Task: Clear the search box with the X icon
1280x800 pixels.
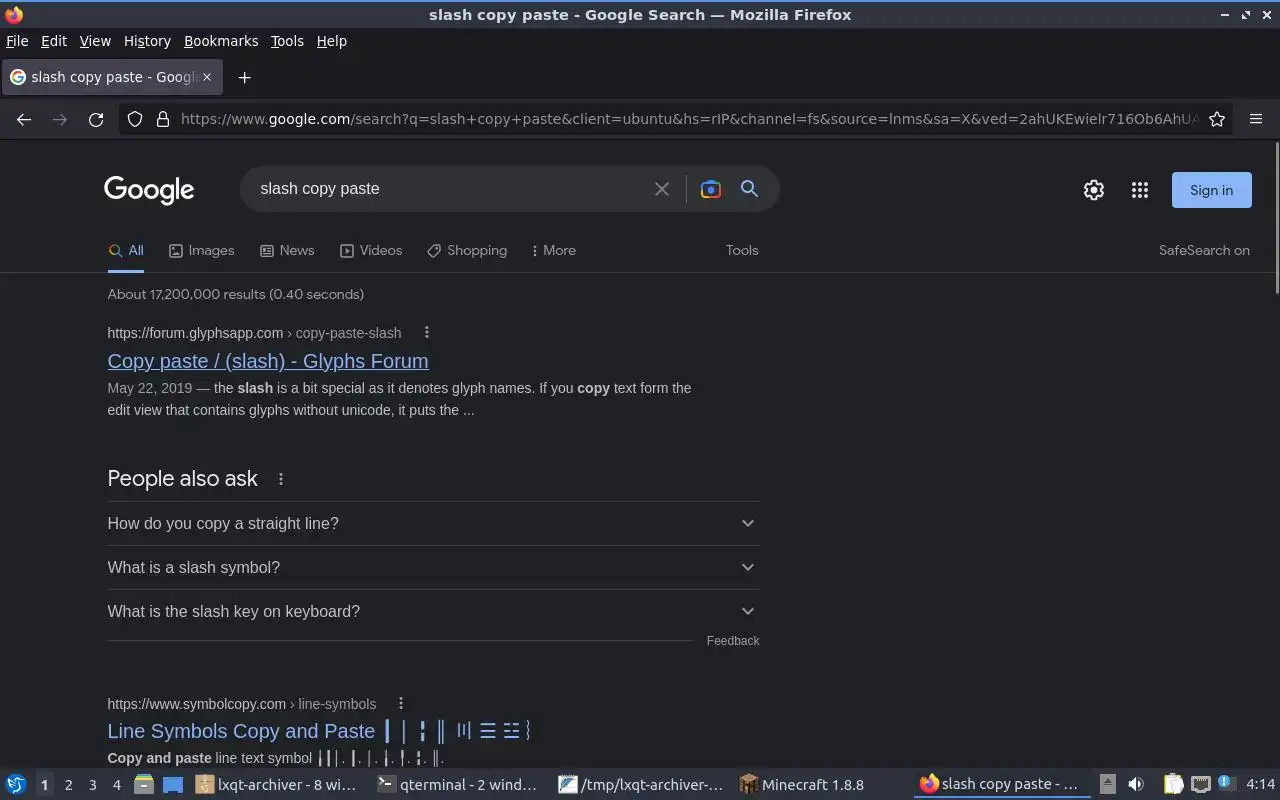Action: tap(662, 189)
